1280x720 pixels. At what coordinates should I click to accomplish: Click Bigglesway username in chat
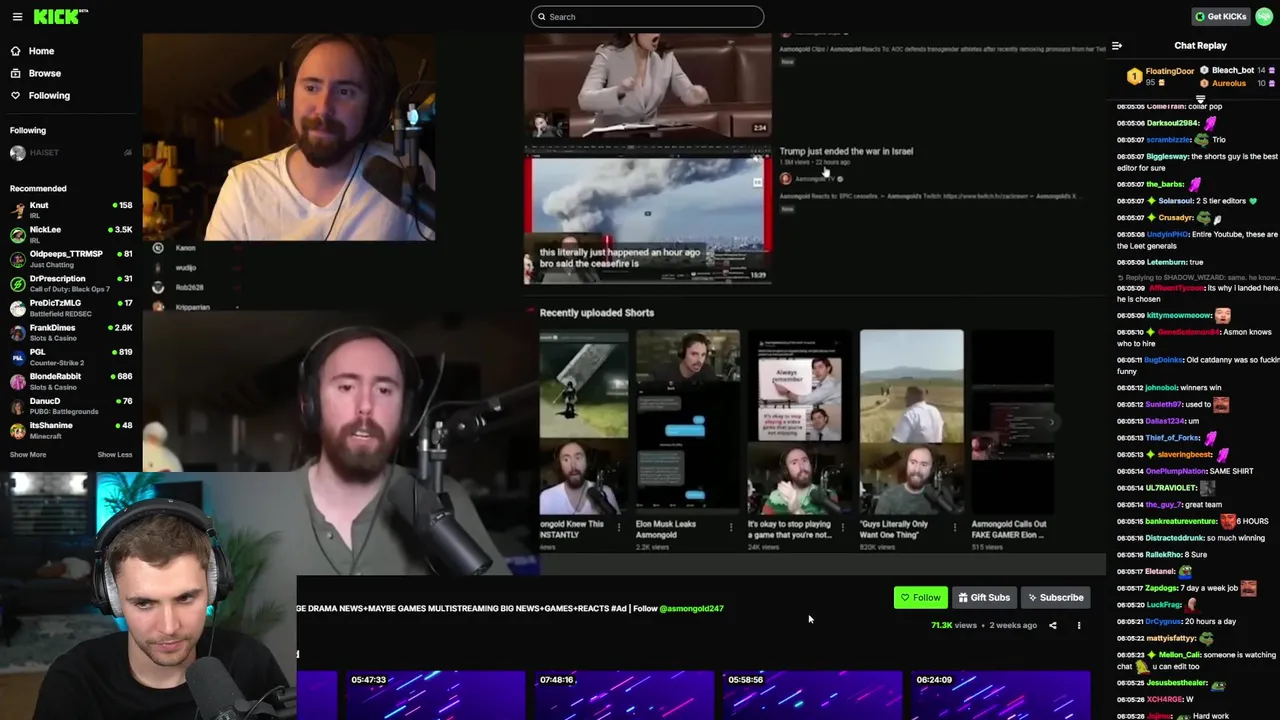pyautogui.click(x=1168, y=157)
